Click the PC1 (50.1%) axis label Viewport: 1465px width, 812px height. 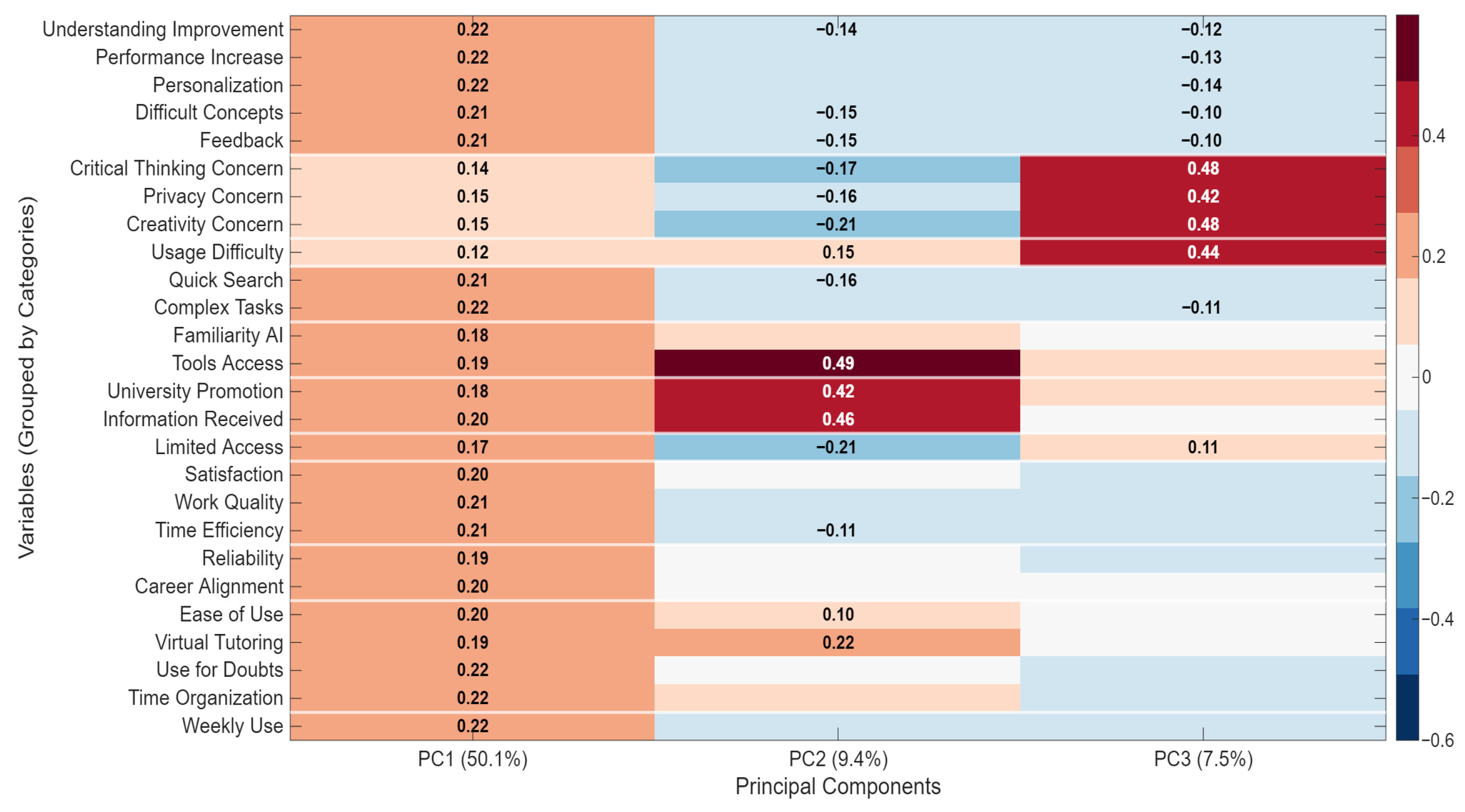click(472, 759)
